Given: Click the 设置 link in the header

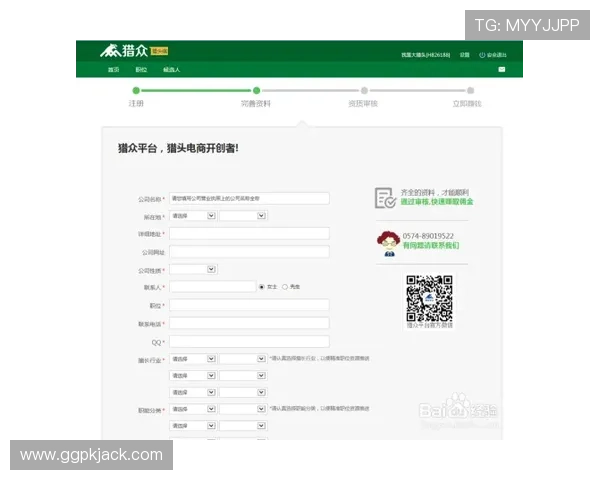Looking at the screenshot, I should pos(465,55).
